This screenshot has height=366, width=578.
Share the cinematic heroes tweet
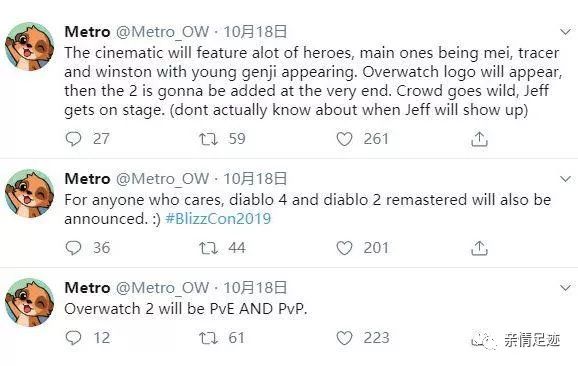(479, 139)
